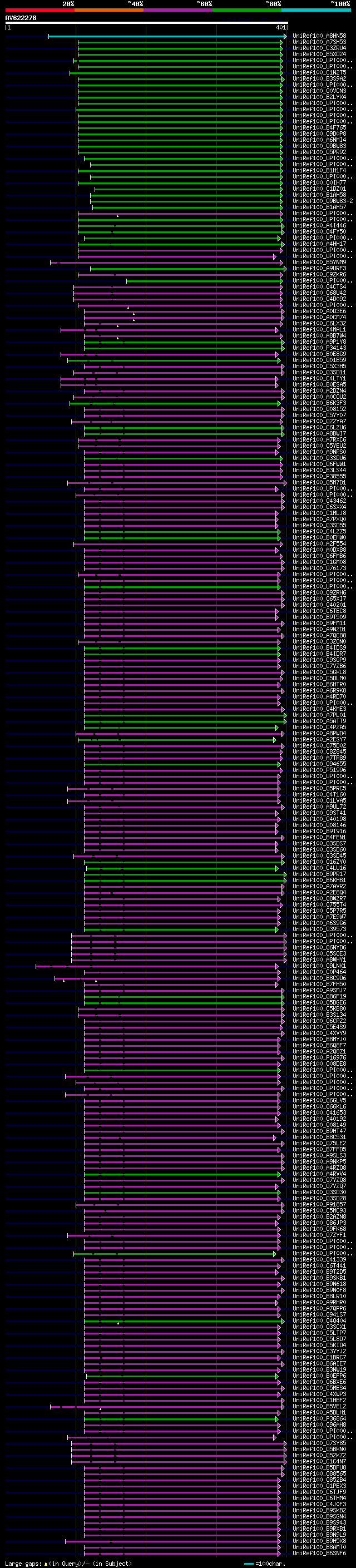This screenshot has width=356, height=1568.
Task: Click the yellow large-gap triangle in the legend
Action: coord(46,1564)
